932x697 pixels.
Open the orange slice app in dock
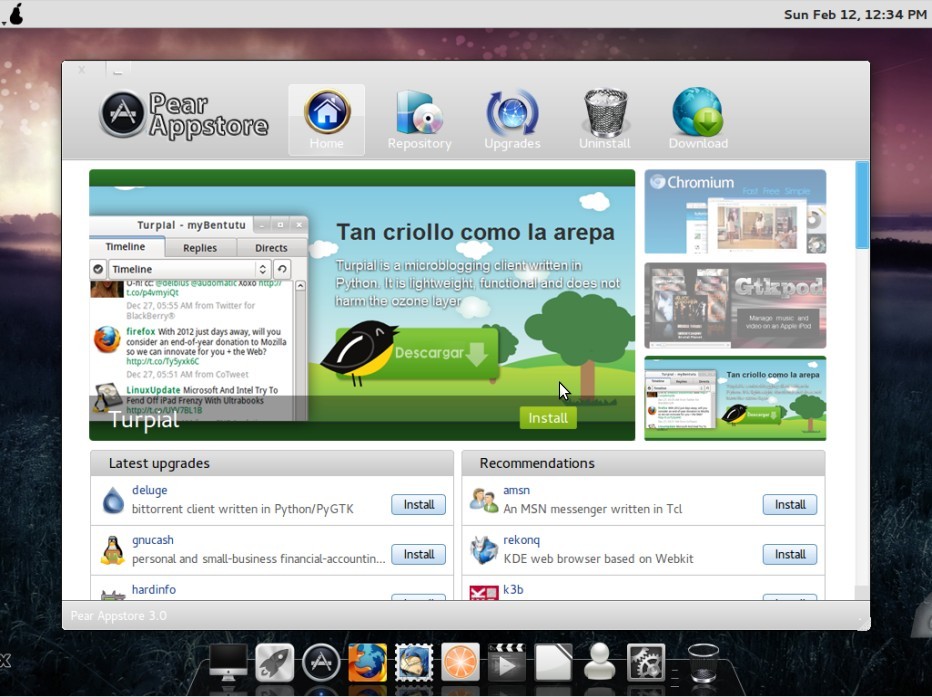tap(461, 662)
